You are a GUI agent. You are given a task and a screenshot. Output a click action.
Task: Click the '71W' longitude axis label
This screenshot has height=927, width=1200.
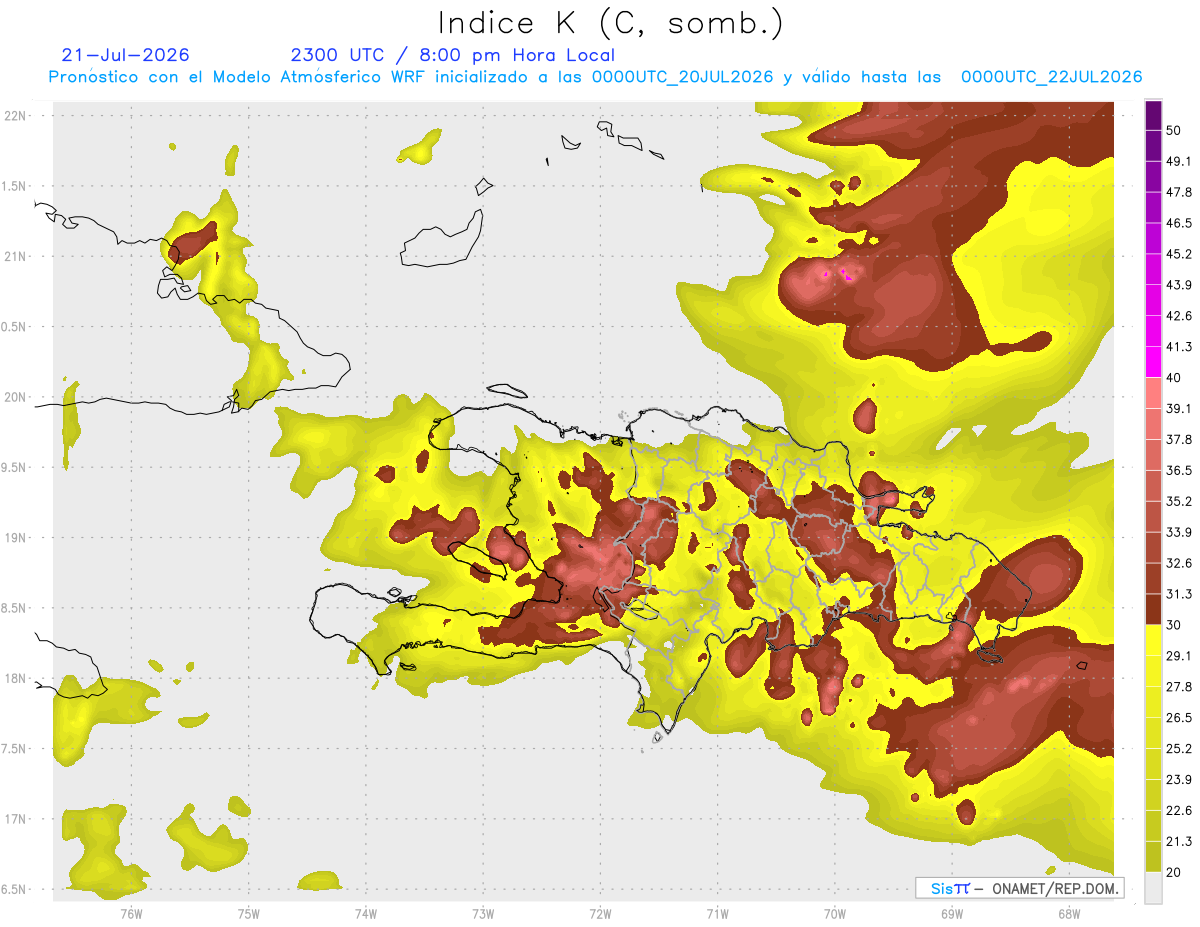[x=717, y=914]
